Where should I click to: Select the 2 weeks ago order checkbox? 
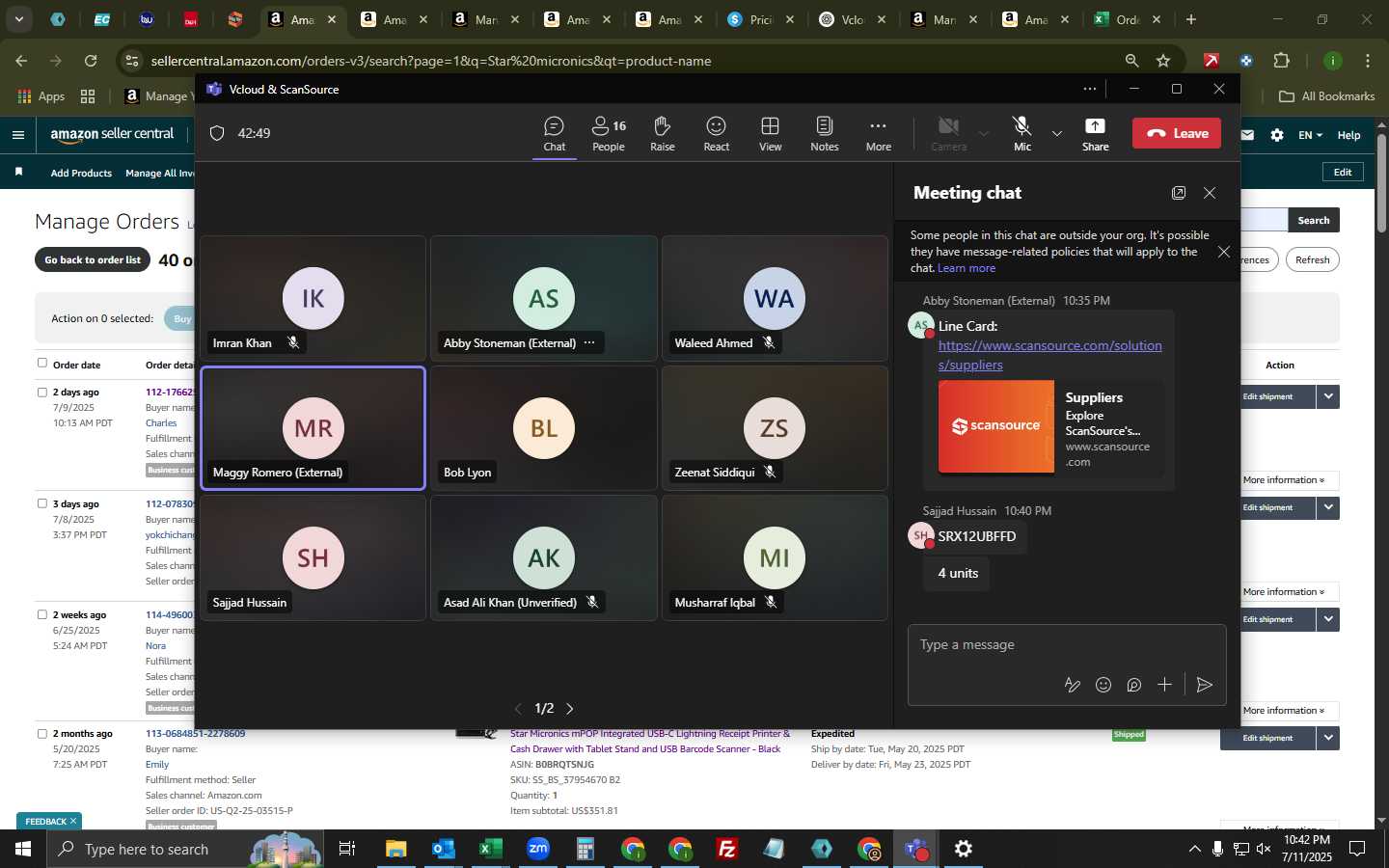click(x=41, y=614)
